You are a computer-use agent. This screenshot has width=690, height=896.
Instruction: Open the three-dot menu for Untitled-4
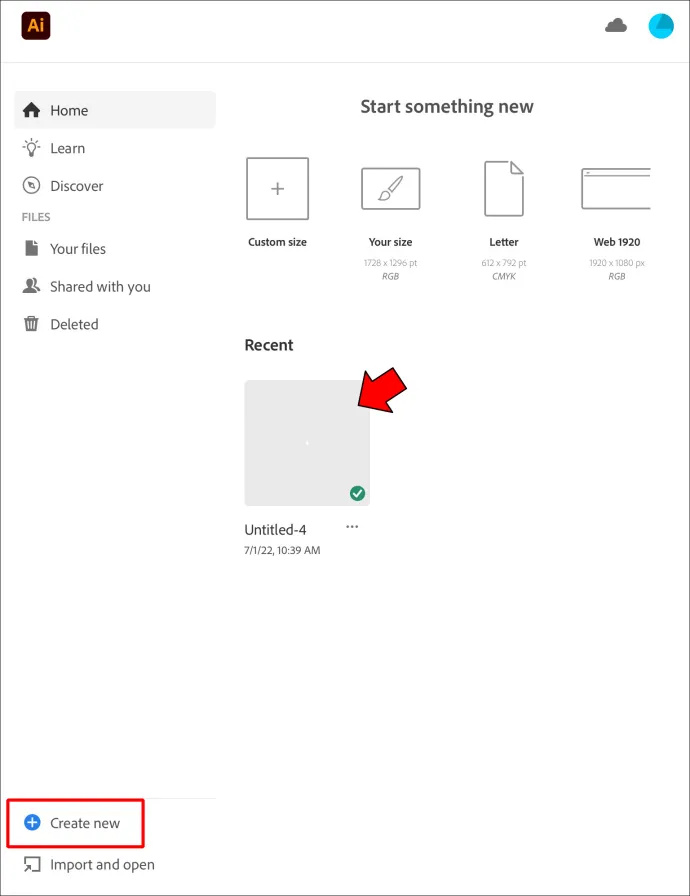point(352,527)
